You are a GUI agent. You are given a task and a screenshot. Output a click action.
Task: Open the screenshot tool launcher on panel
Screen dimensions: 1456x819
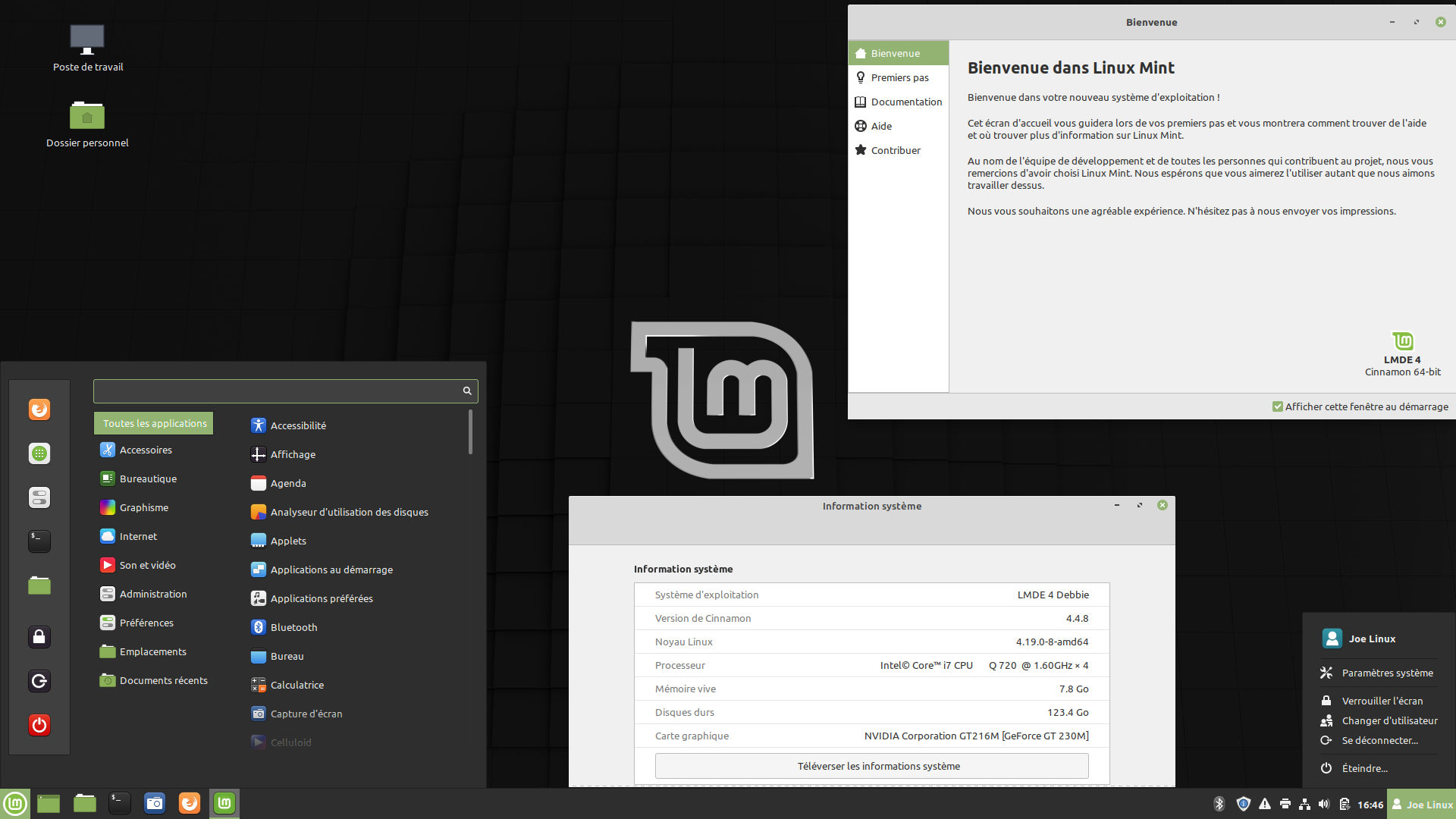[x=155, y=803]
